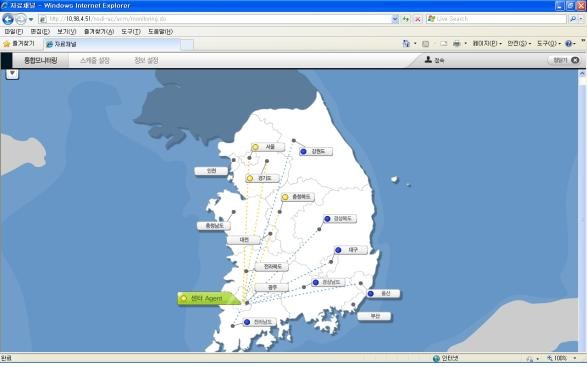Select the 자료채널 browser tab

point(111,44)
